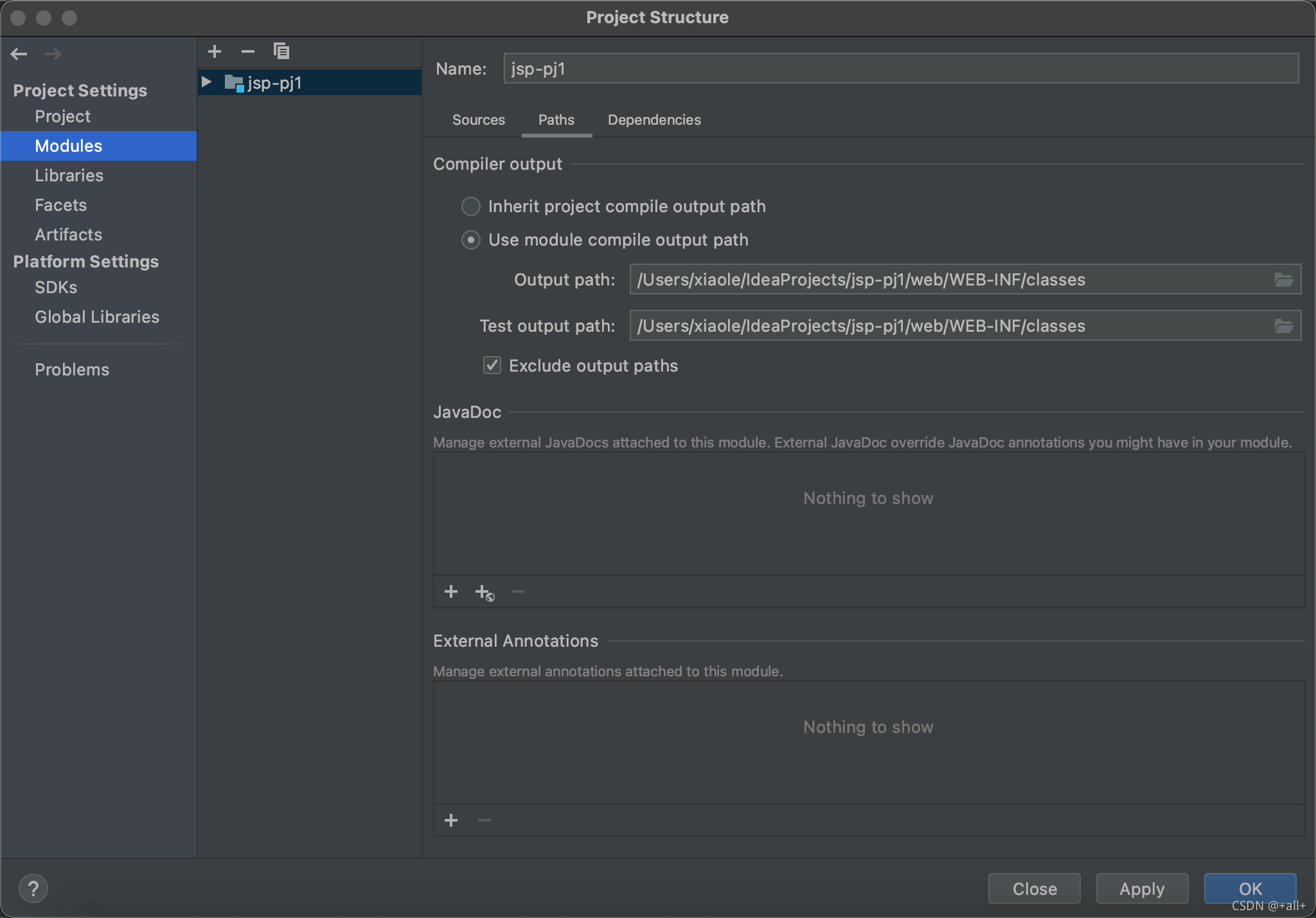Click the add module plus icon
The height and width of the screenshot is (918, 1316).
(x=215, y=51)
